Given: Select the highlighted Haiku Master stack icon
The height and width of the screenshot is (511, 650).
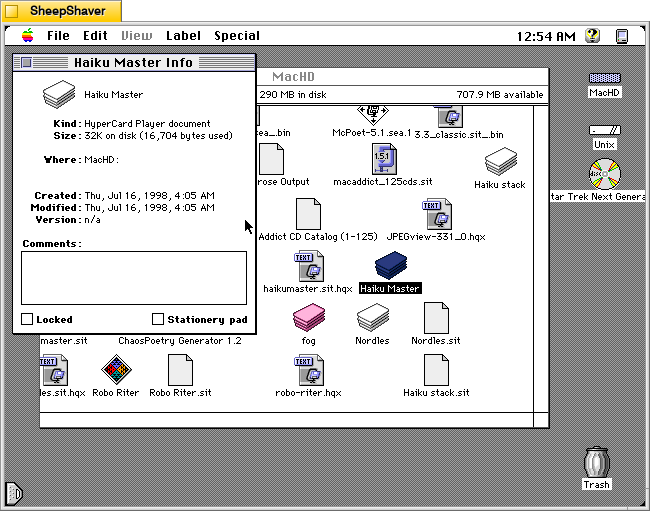Looking at the screenshot, I should 390,266.
